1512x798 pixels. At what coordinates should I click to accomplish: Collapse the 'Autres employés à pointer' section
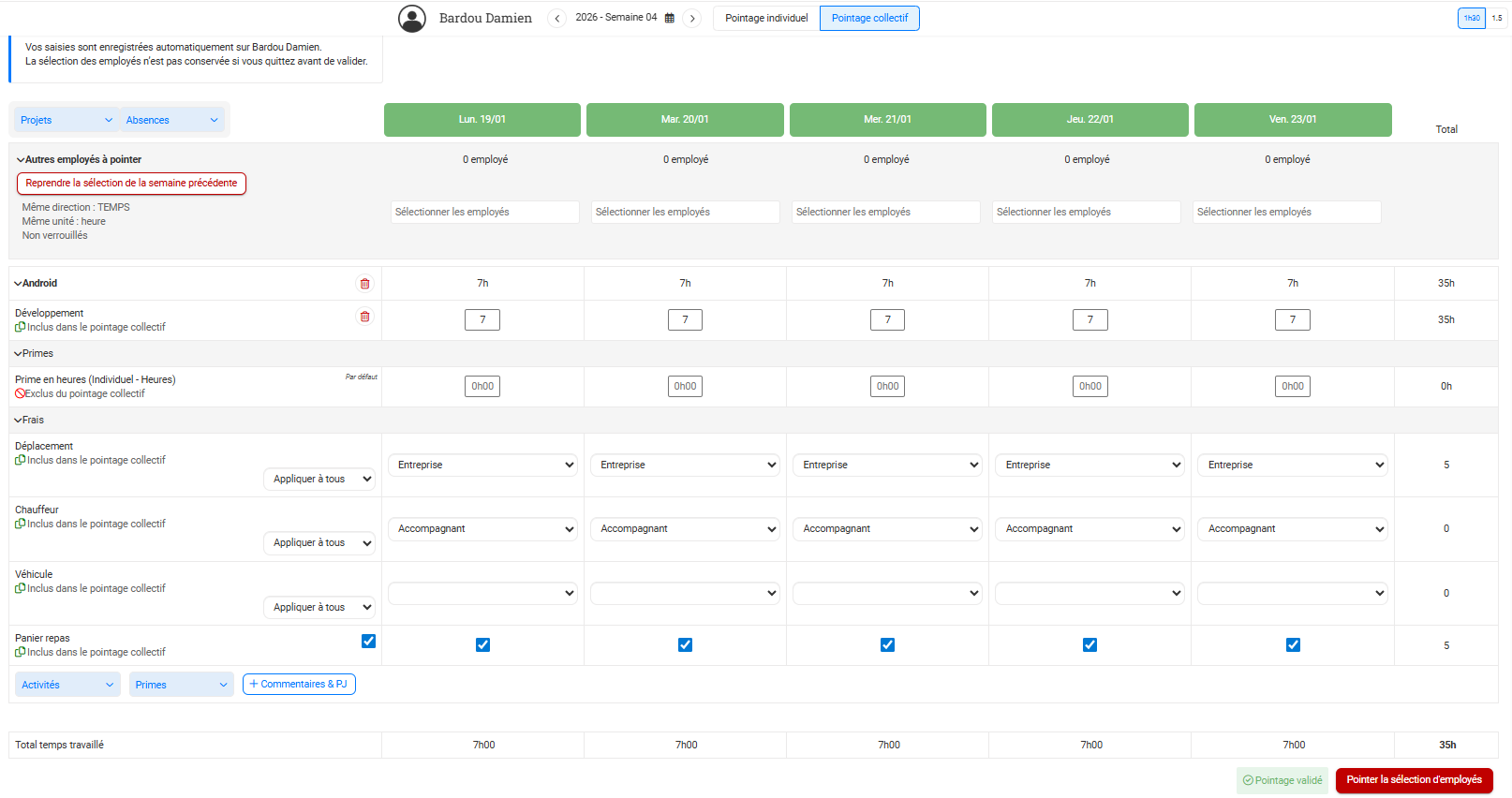pos(21,160)
